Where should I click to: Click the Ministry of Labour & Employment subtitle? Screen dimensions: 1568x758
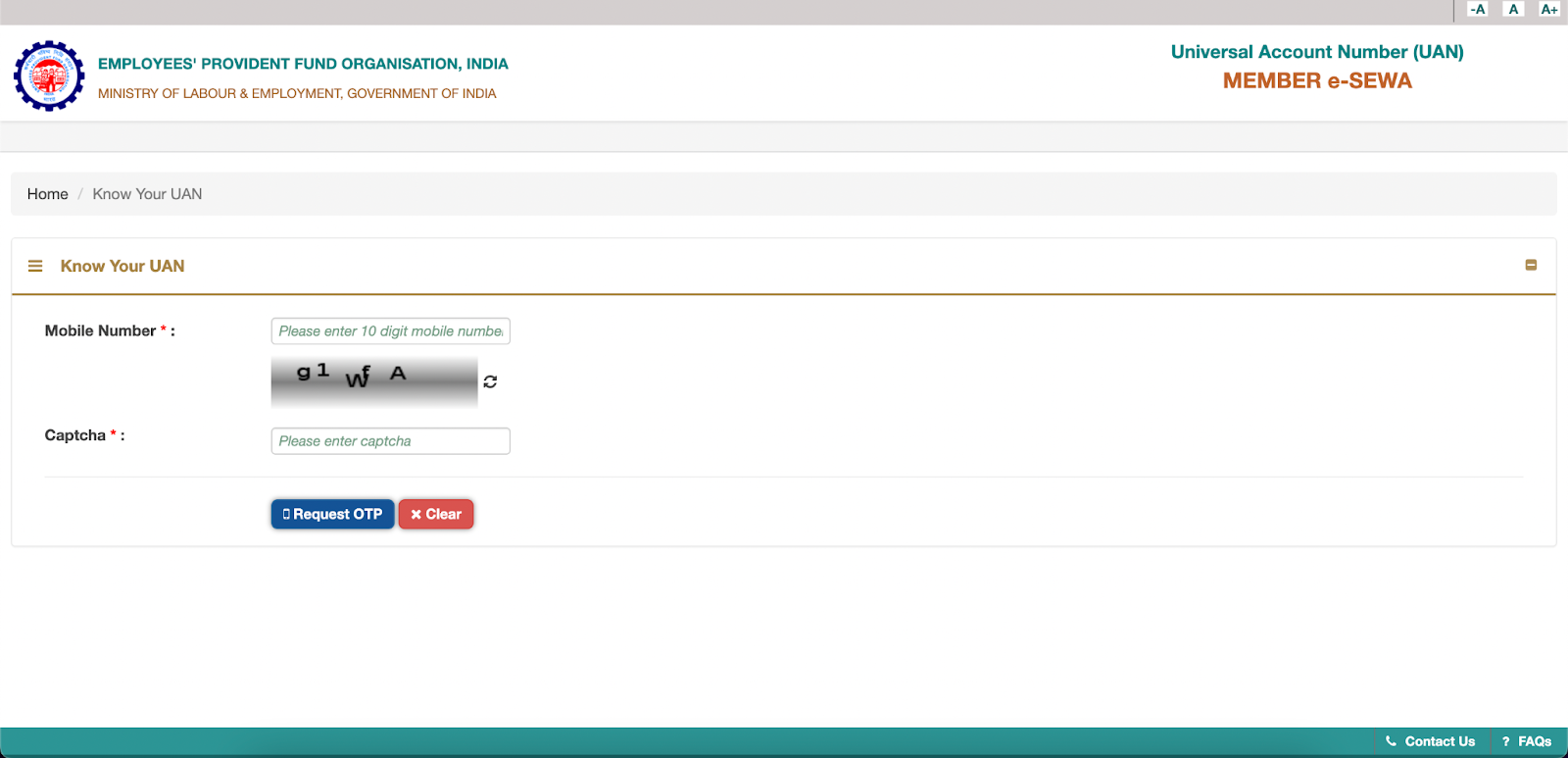pyautogui.click(x=297, y=93)
